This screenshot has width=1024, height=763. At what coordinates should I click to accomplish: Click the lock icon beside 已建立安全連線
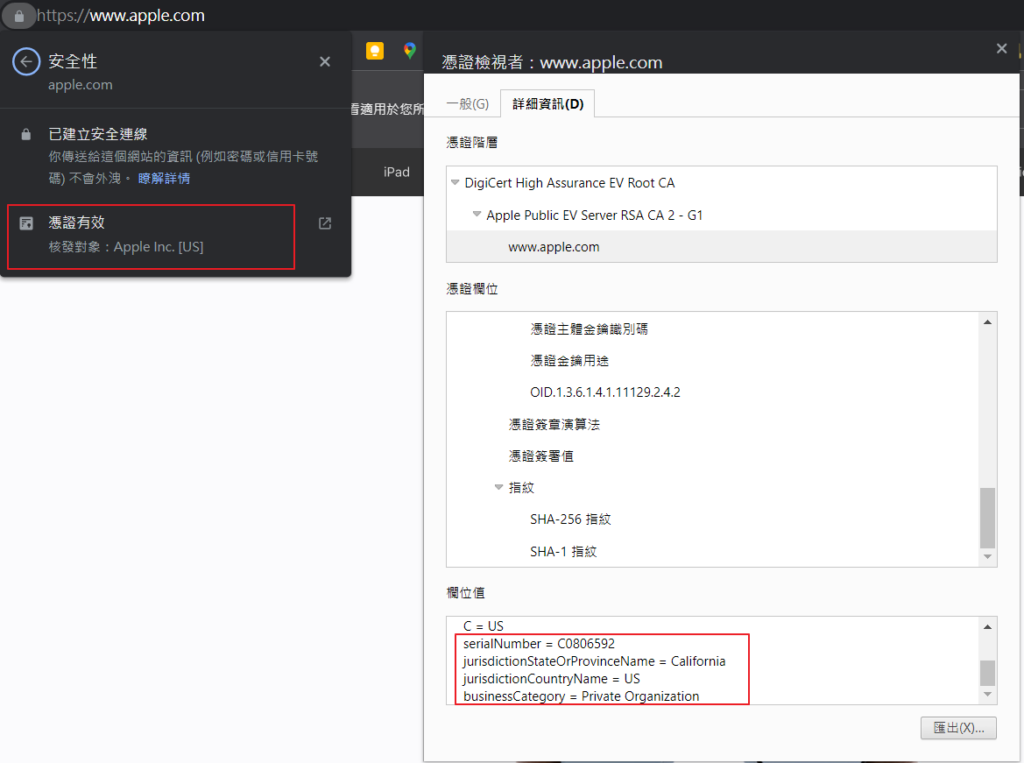point(26,135)
